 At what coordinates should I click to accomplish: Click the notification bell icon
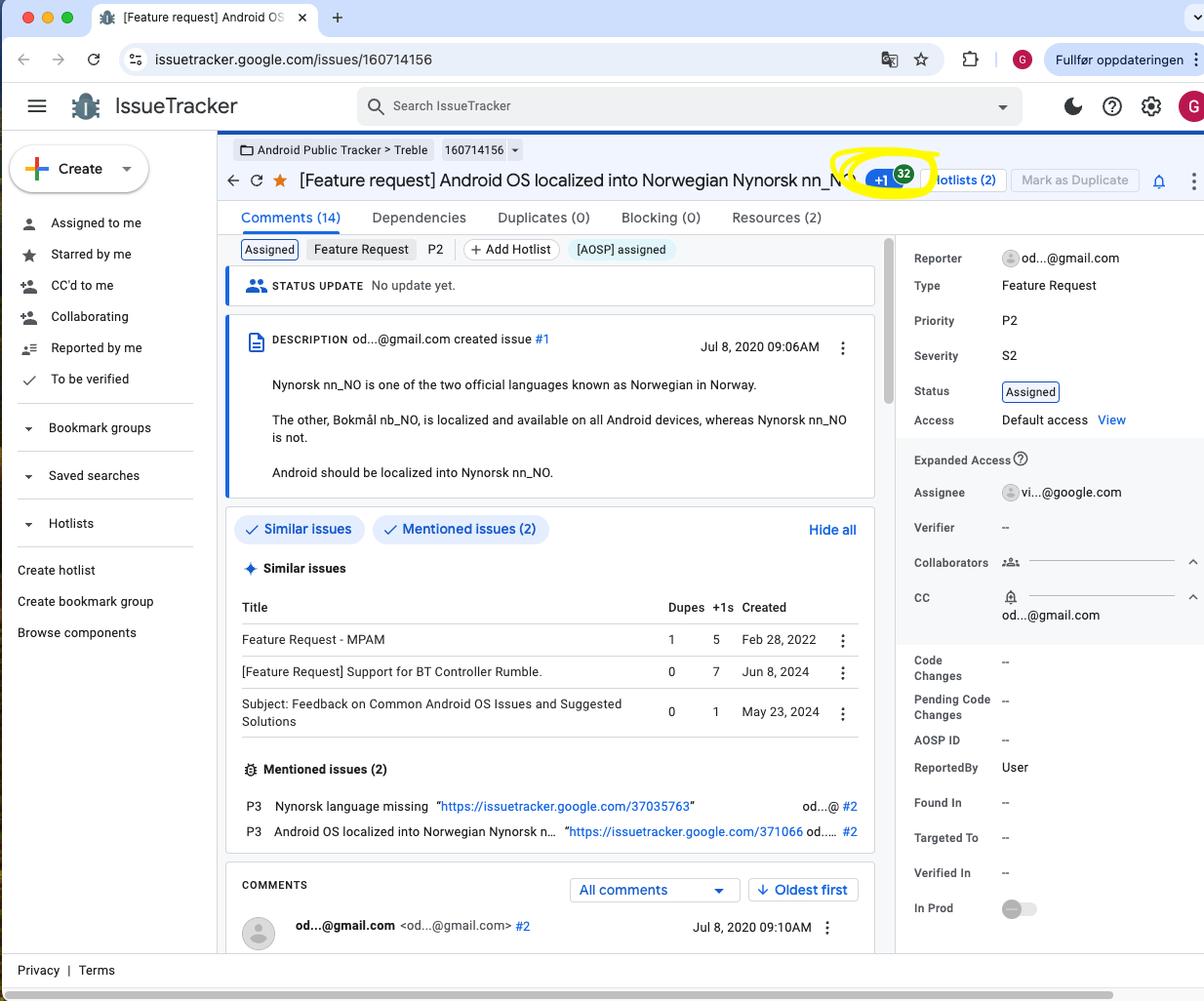click(1159, 181)
